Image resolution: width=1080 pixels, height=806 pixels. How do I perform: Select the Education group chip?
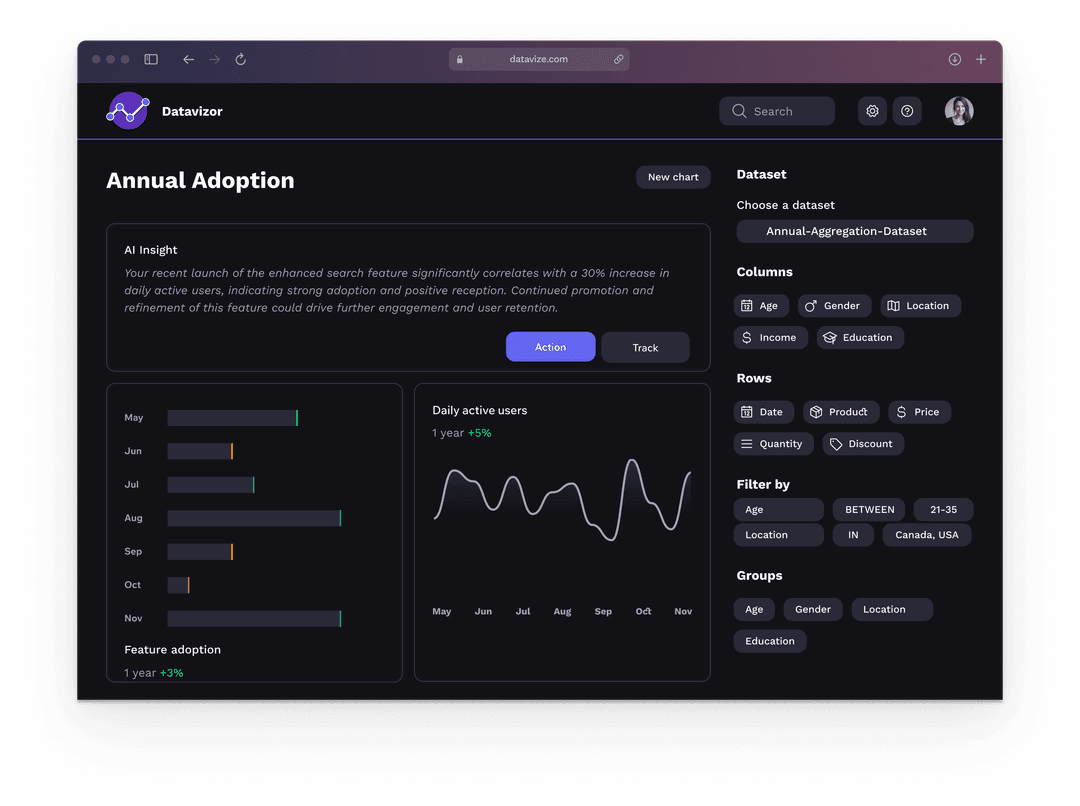pos(770,641)
